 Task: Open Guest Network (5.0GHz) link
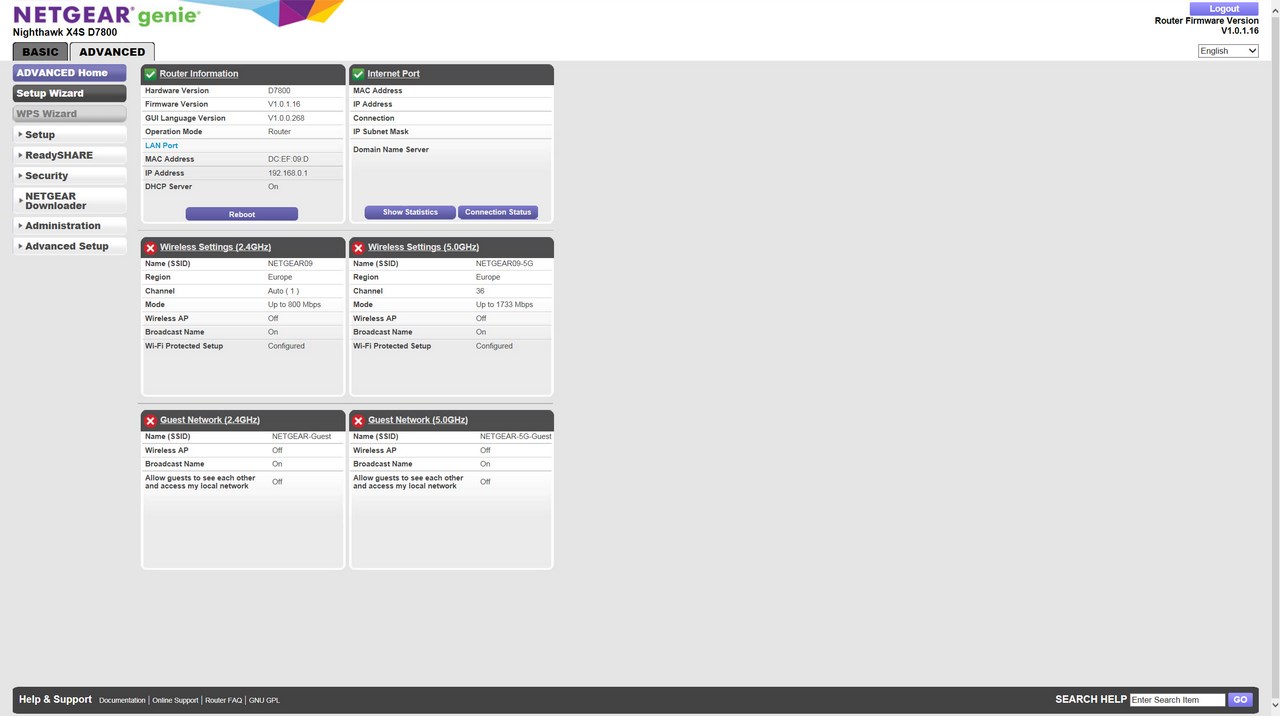pyautogui.click(x=418, y=420)
